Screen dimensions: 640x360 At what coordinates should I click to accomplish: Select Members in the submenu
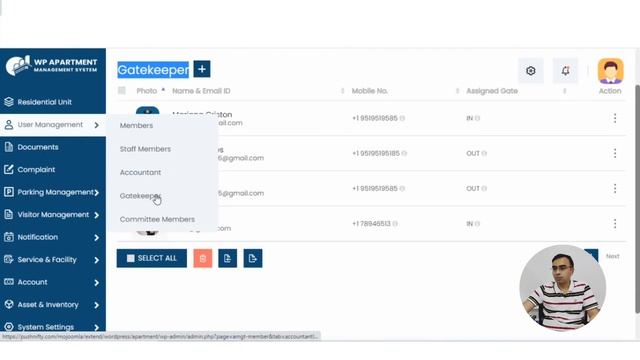[x=136, y=125]
